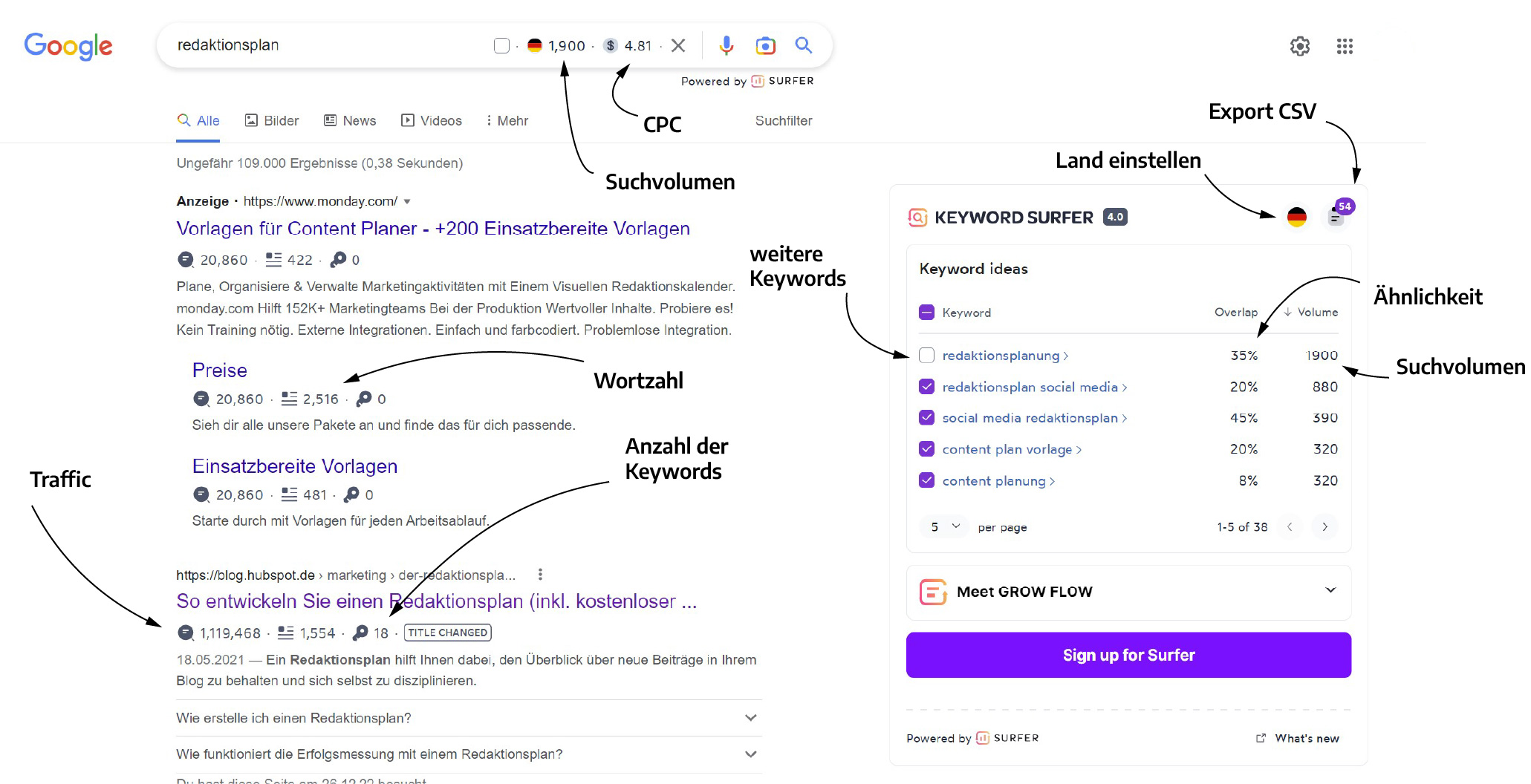Uncheck social media redaktionsplan checkbox
Image resolution: width=1531 pixels, height=784 pixels.
pyautogui.click(x=926, y=417)
